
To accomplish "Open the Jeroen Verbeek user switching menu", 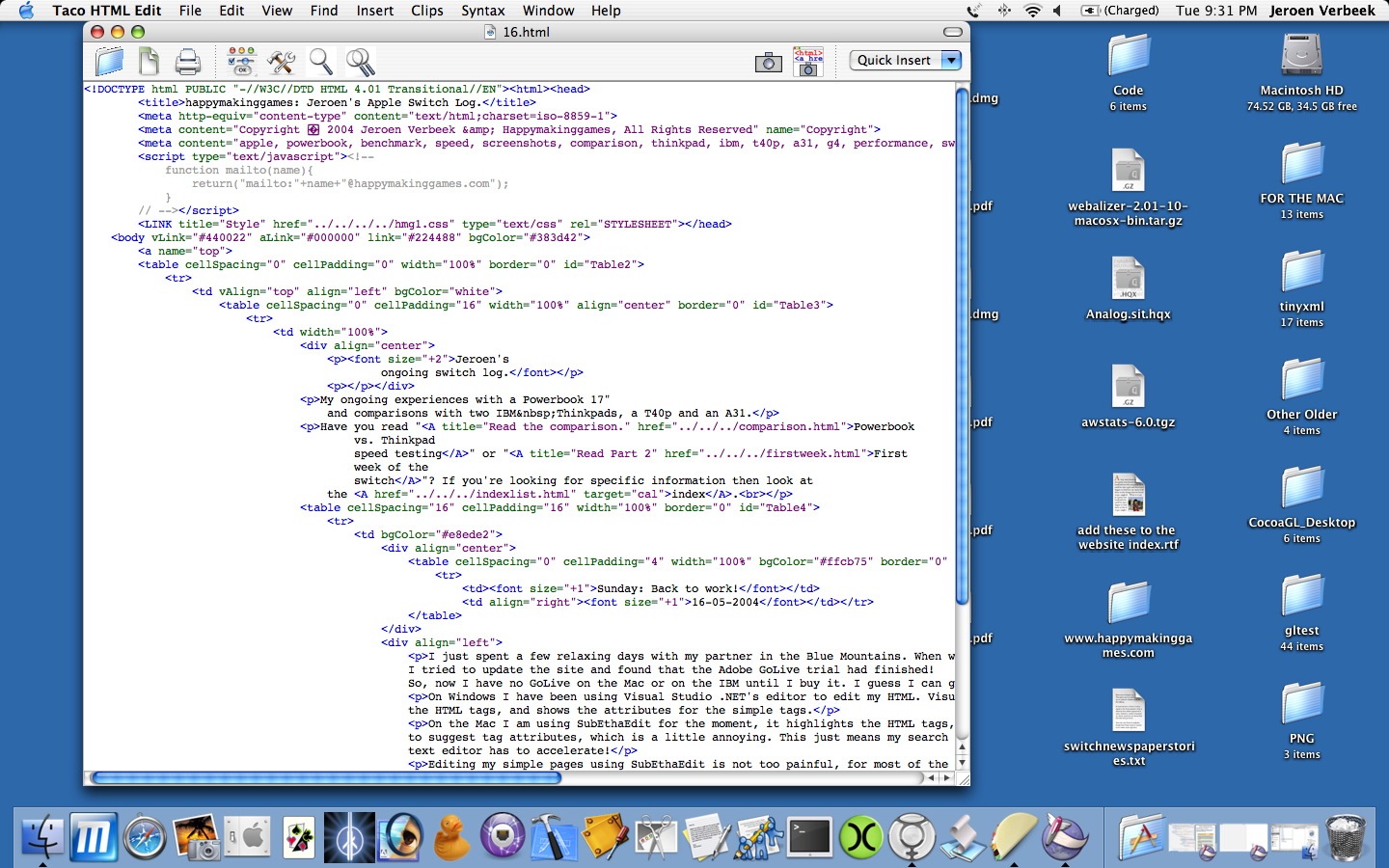I will (x=1321, y=11).
